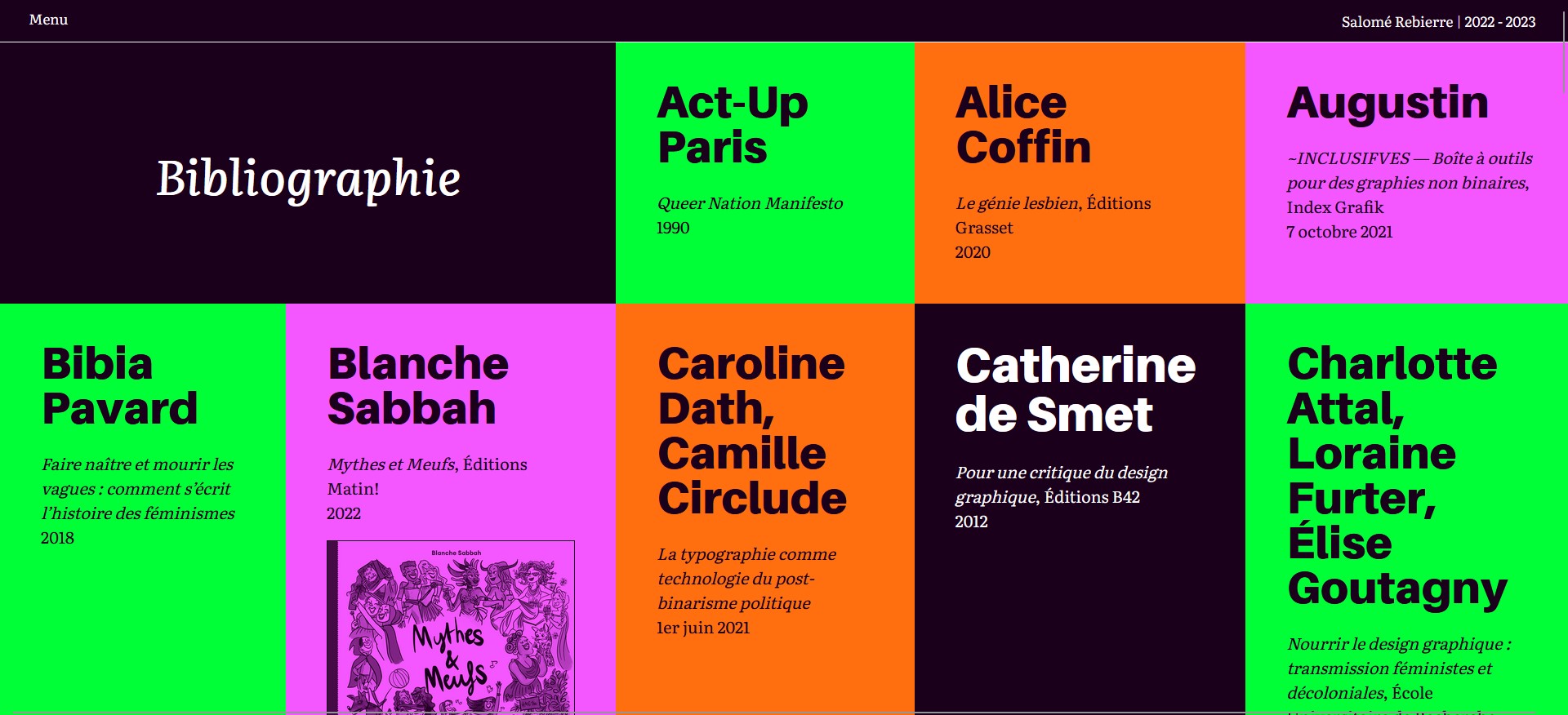Image resolution: width=1568 pixels, height=715 pixels.
Task: Click year 2018 under Bibia Pavard
Action: (x=57, y=538)
